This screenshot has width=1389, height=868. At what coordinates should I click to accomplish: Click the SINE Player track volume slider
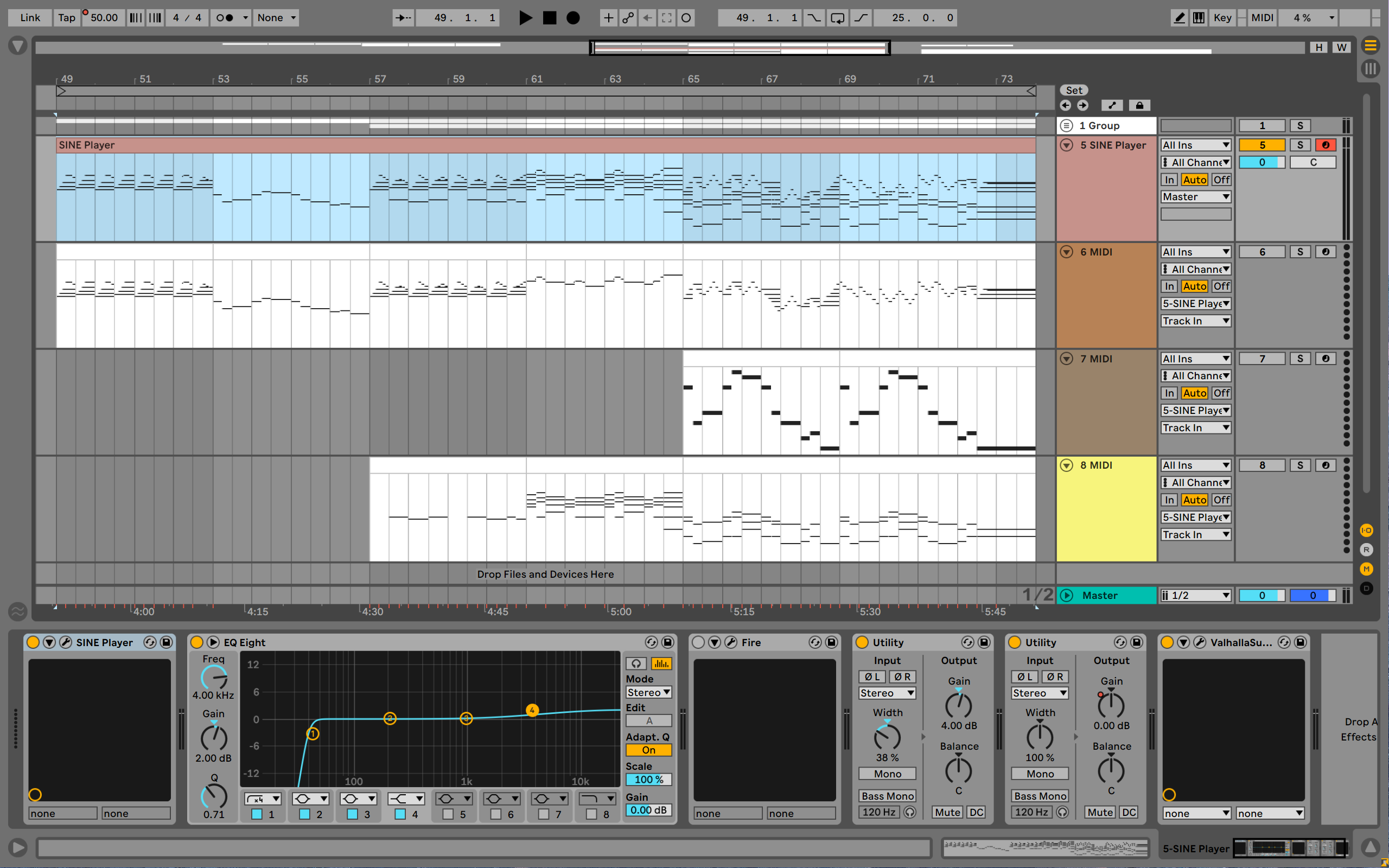1261,162
